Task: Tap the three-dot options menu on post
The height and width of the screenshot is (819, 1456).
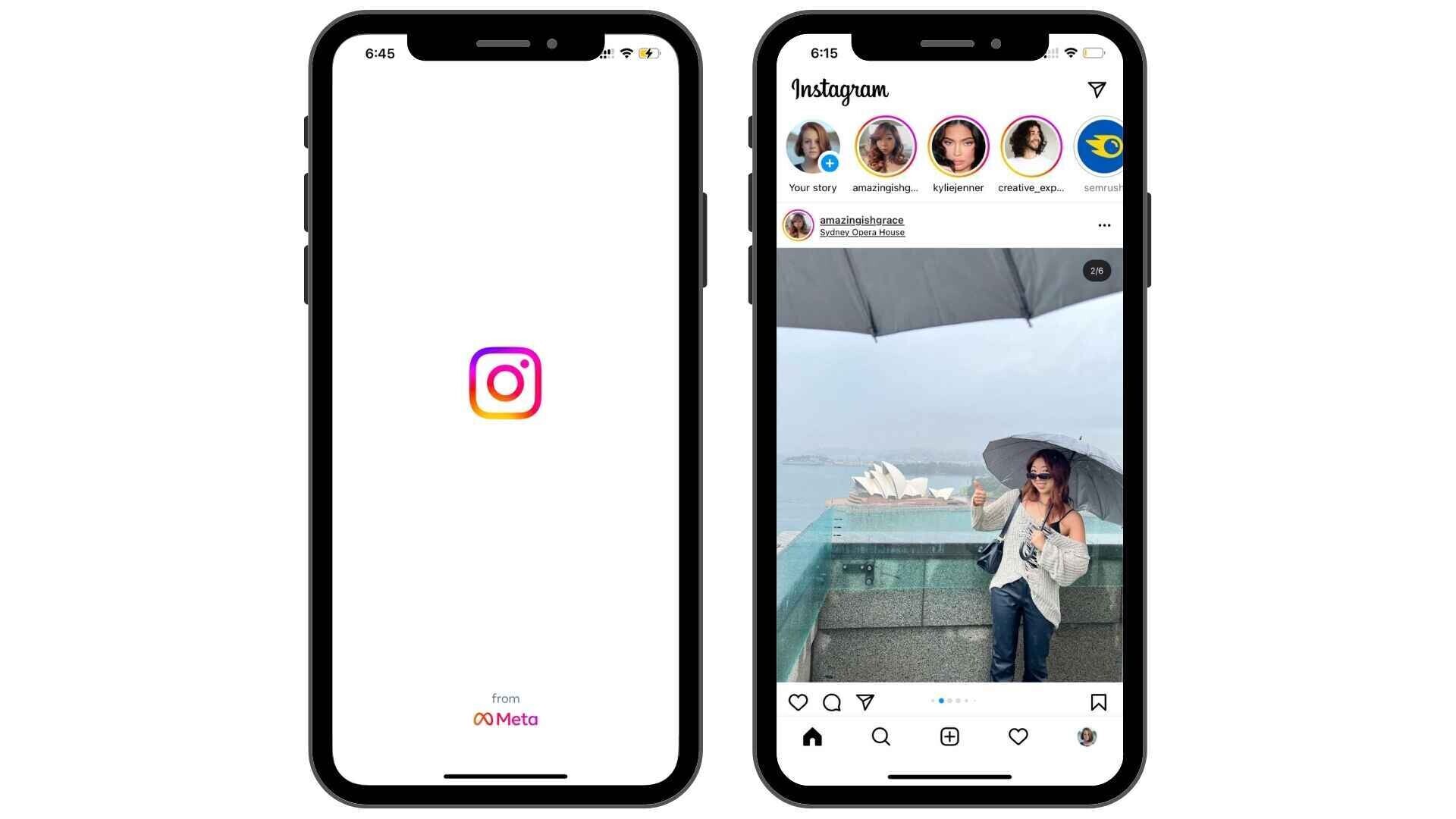Action: [x=1104, y=225]
